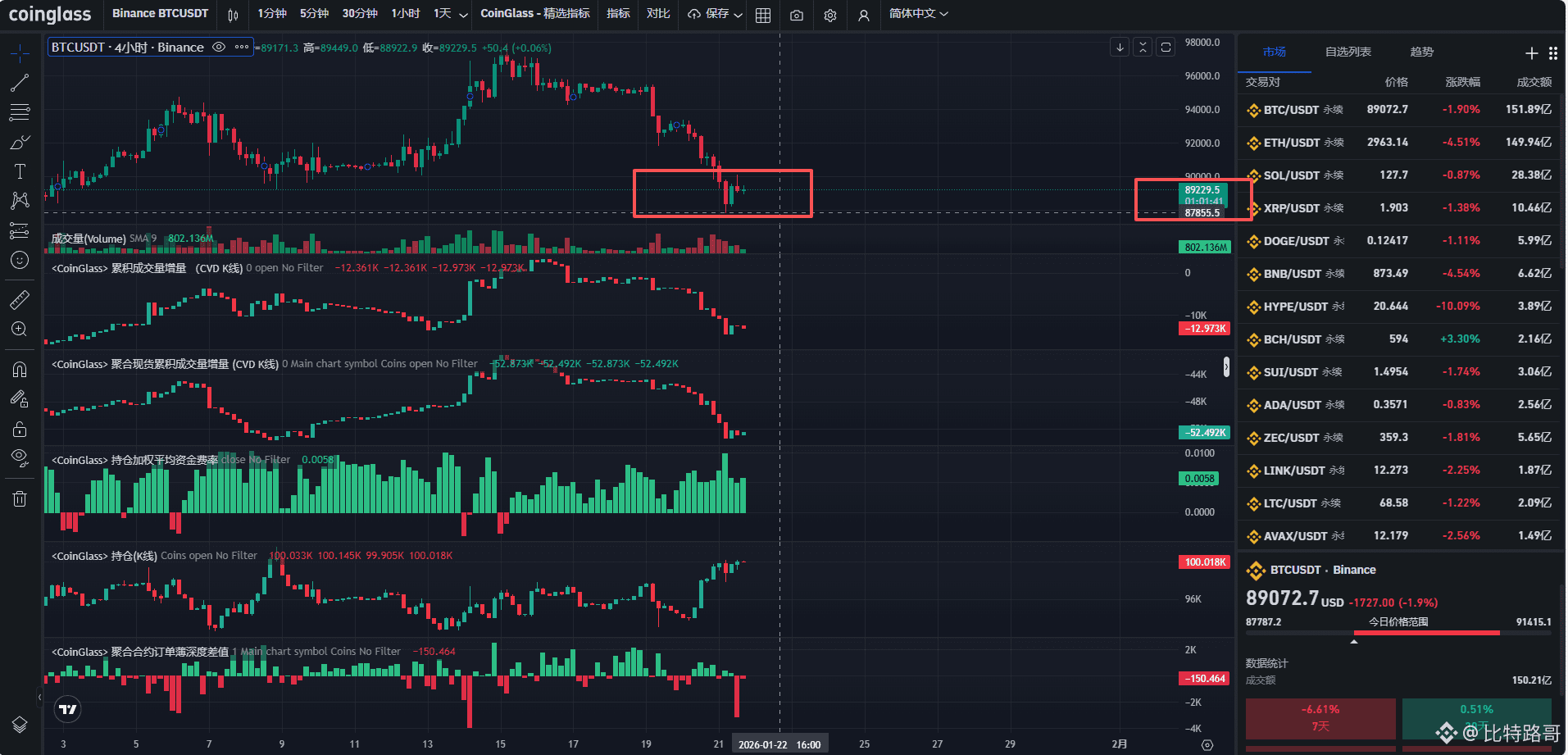
Task: Switch to the 趋势 trends tab
Action: coord(1422,52)
